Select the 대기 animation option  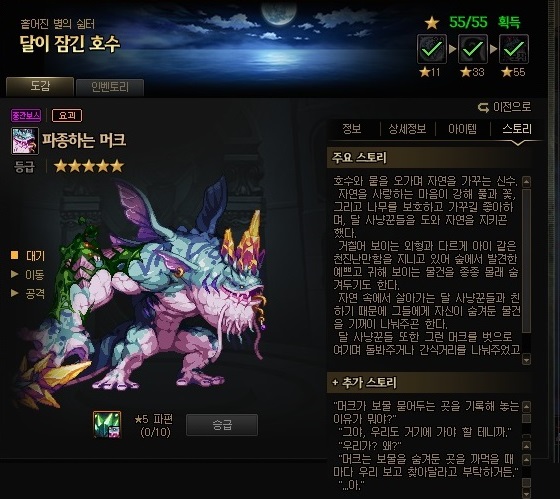coord(28,255)
